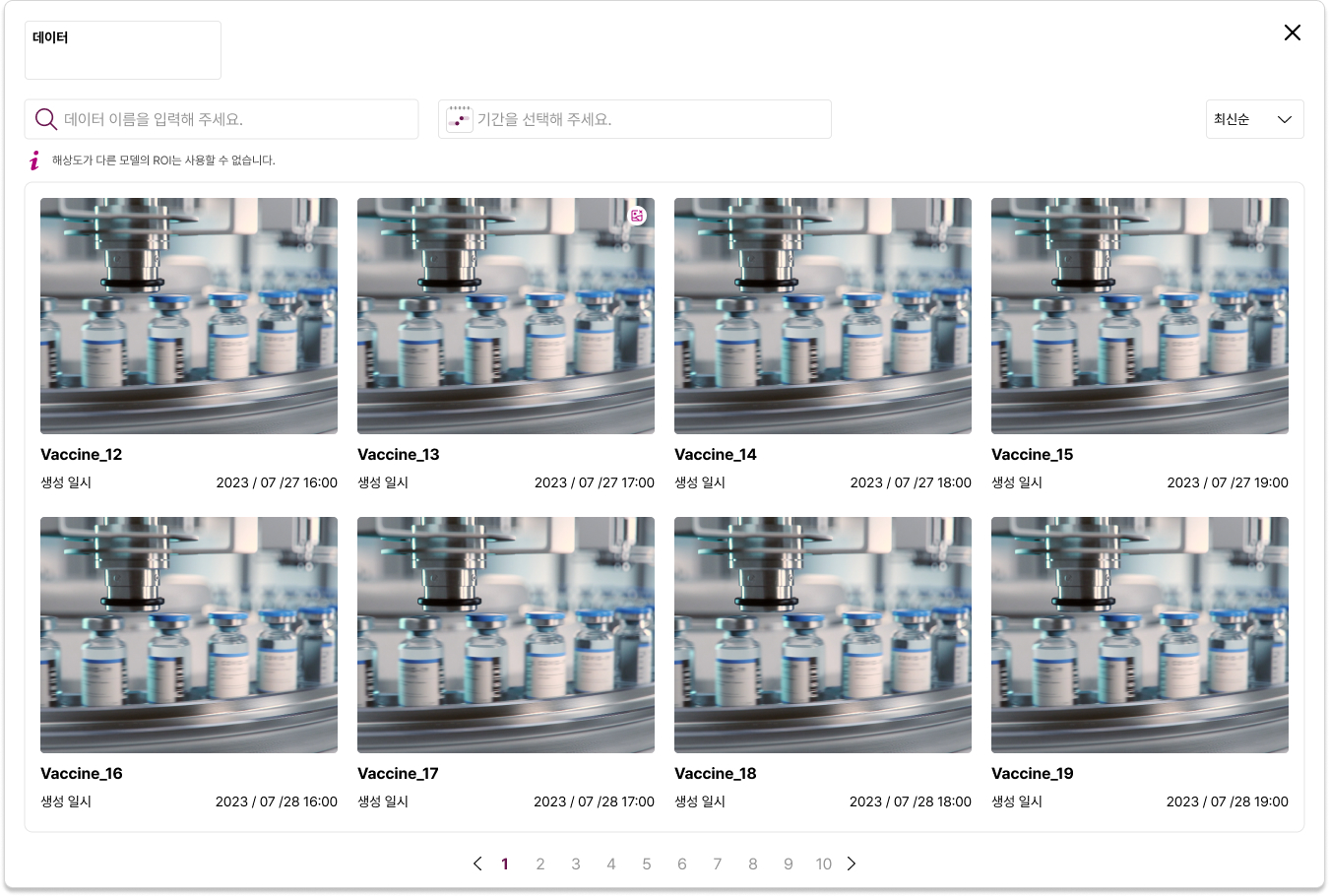Image resolution: width=1329 pixels, height=896 pixels.
Task: Click 생성 일시 label under Vaccine_12
Action: (66, 482)
